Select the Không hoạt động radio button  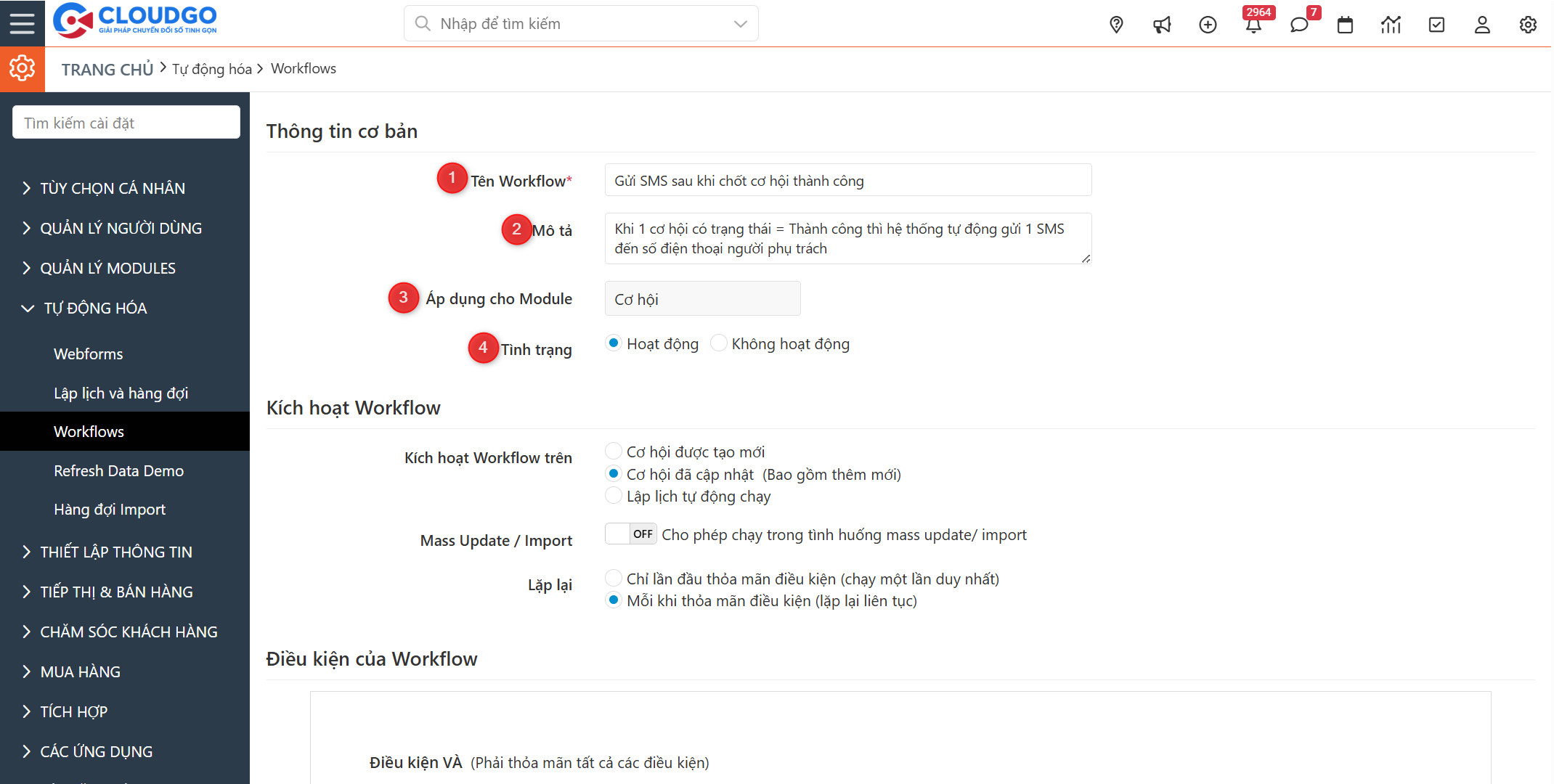719,343
